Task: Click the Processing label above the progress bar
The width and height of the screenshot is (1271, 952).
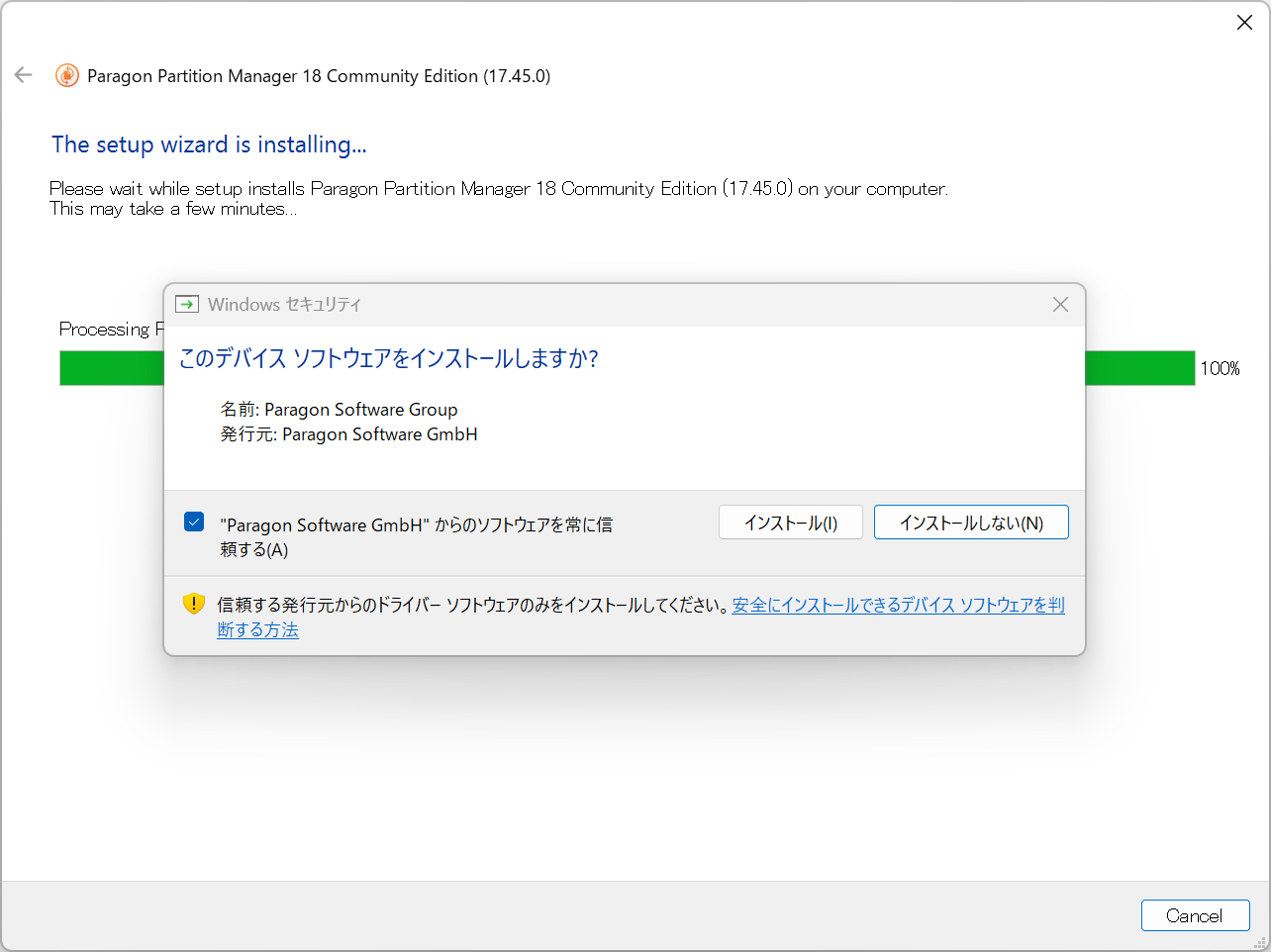Action: click(109, 329)
